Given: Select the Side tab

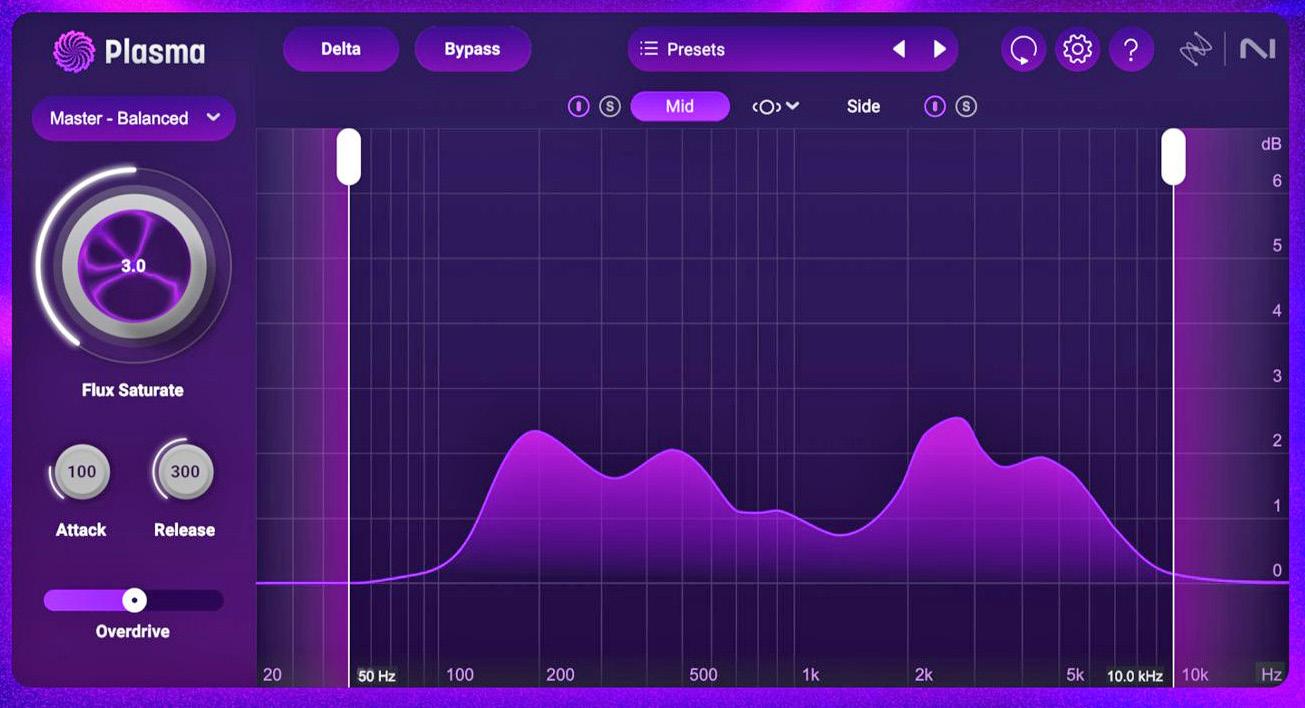Looking at the screenshot, I should coord(863,106).
